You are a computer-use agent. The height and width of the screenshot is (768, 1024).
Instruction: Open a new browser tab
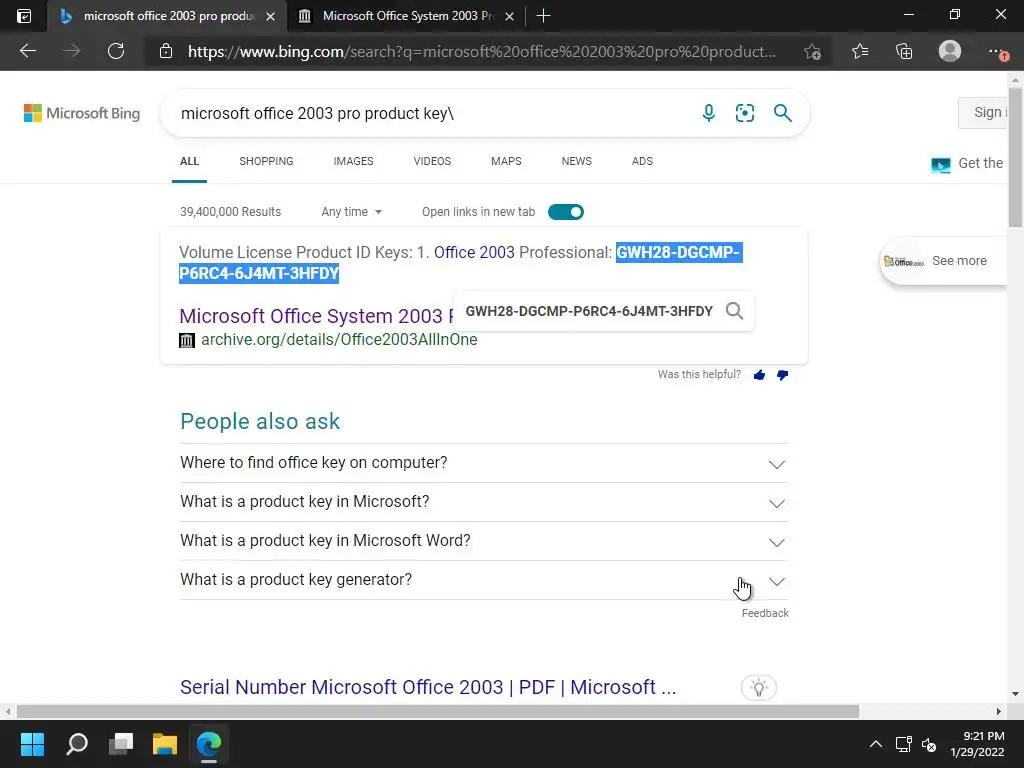543,16
